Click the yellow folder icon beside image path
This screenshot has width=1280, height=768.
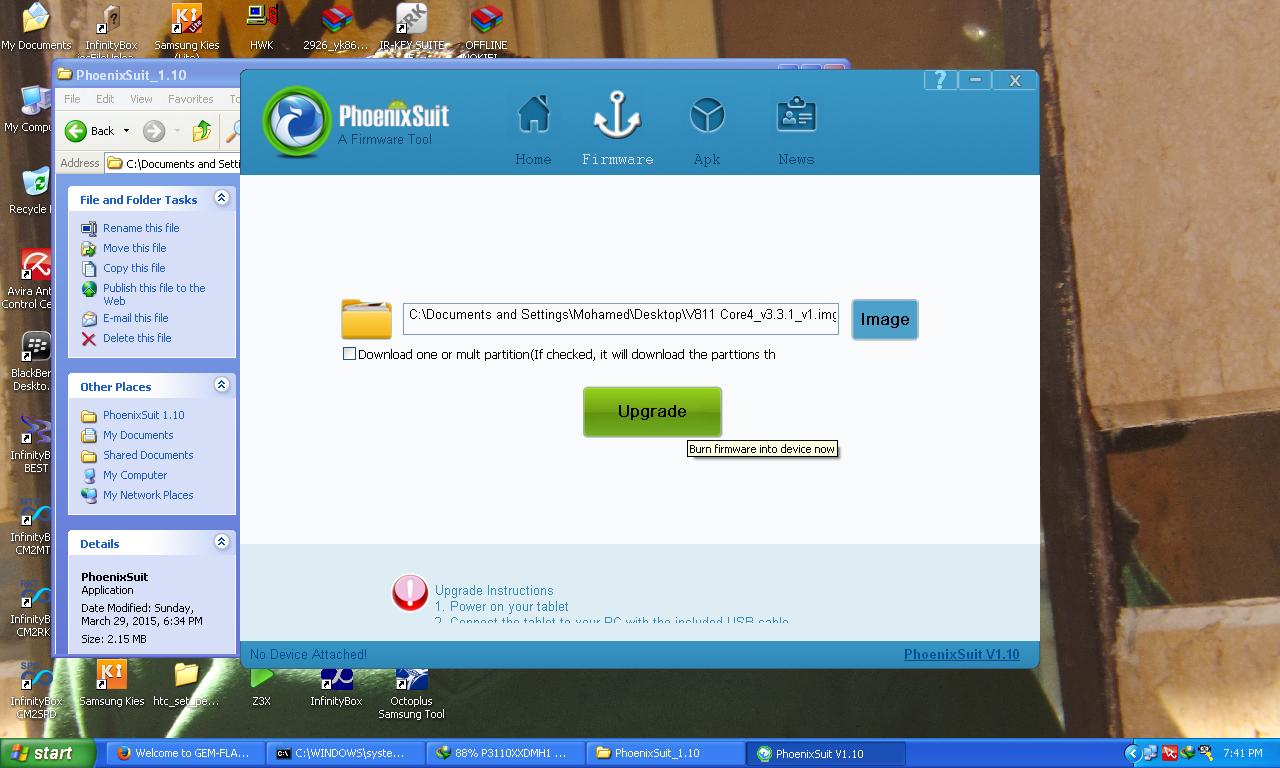366,319
